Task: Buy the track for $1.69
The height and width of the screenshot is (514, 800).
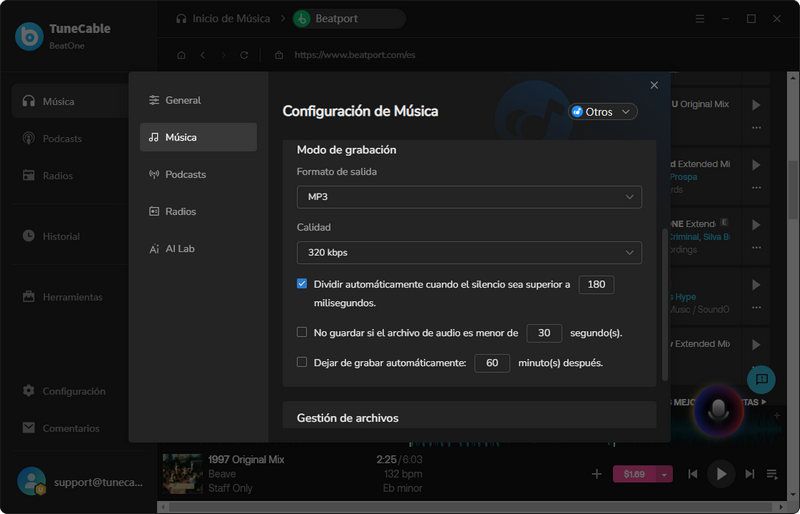Action: tap(634, 474)
